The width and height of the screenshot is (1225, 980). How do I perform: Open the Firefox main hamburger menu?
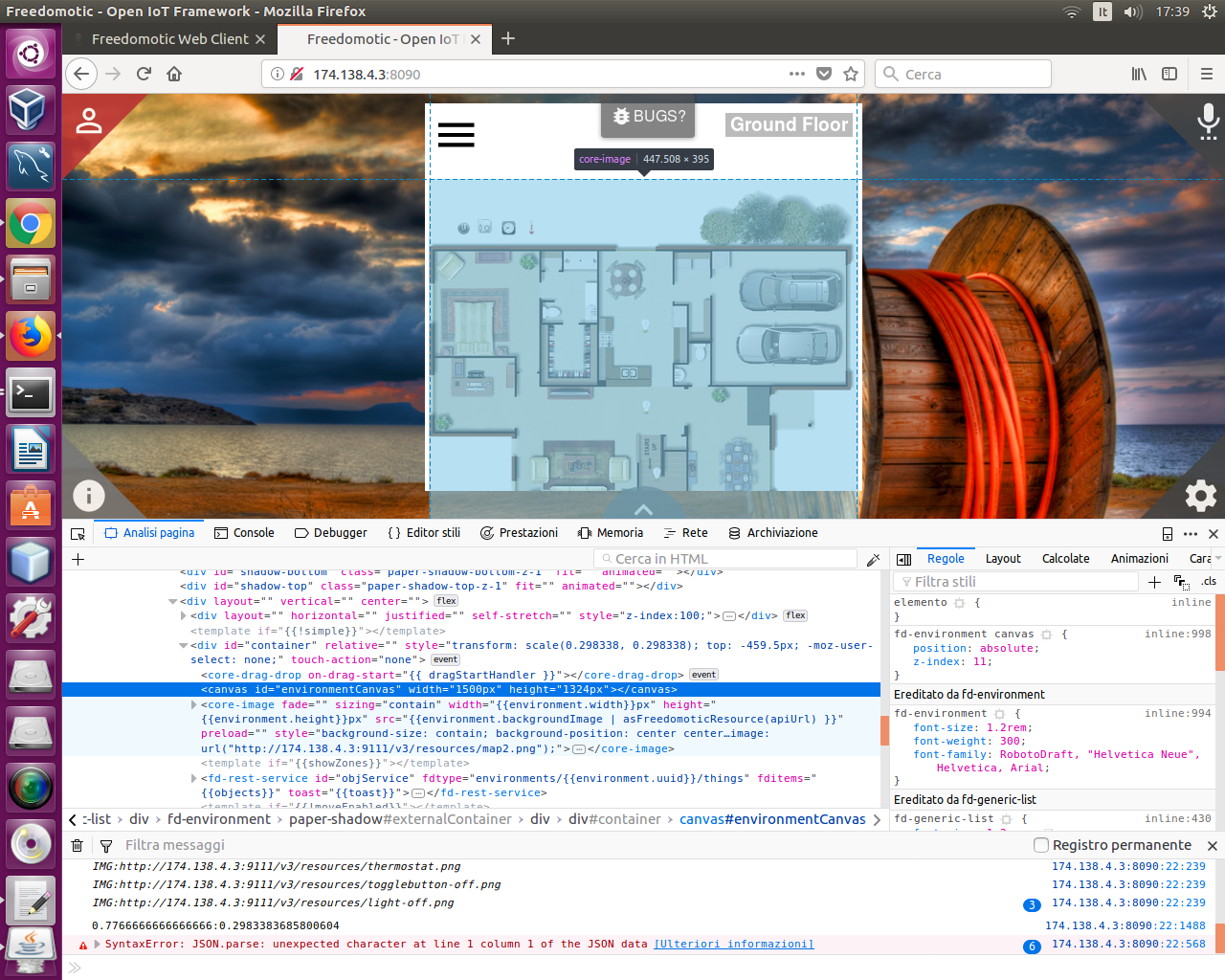click(1206, 74)
